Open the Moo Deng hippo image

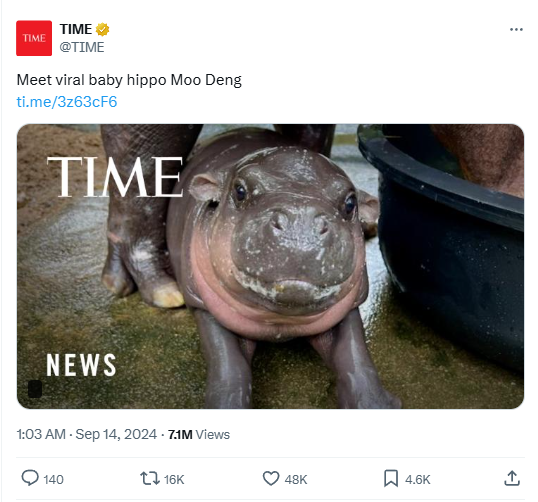(270, 266)
